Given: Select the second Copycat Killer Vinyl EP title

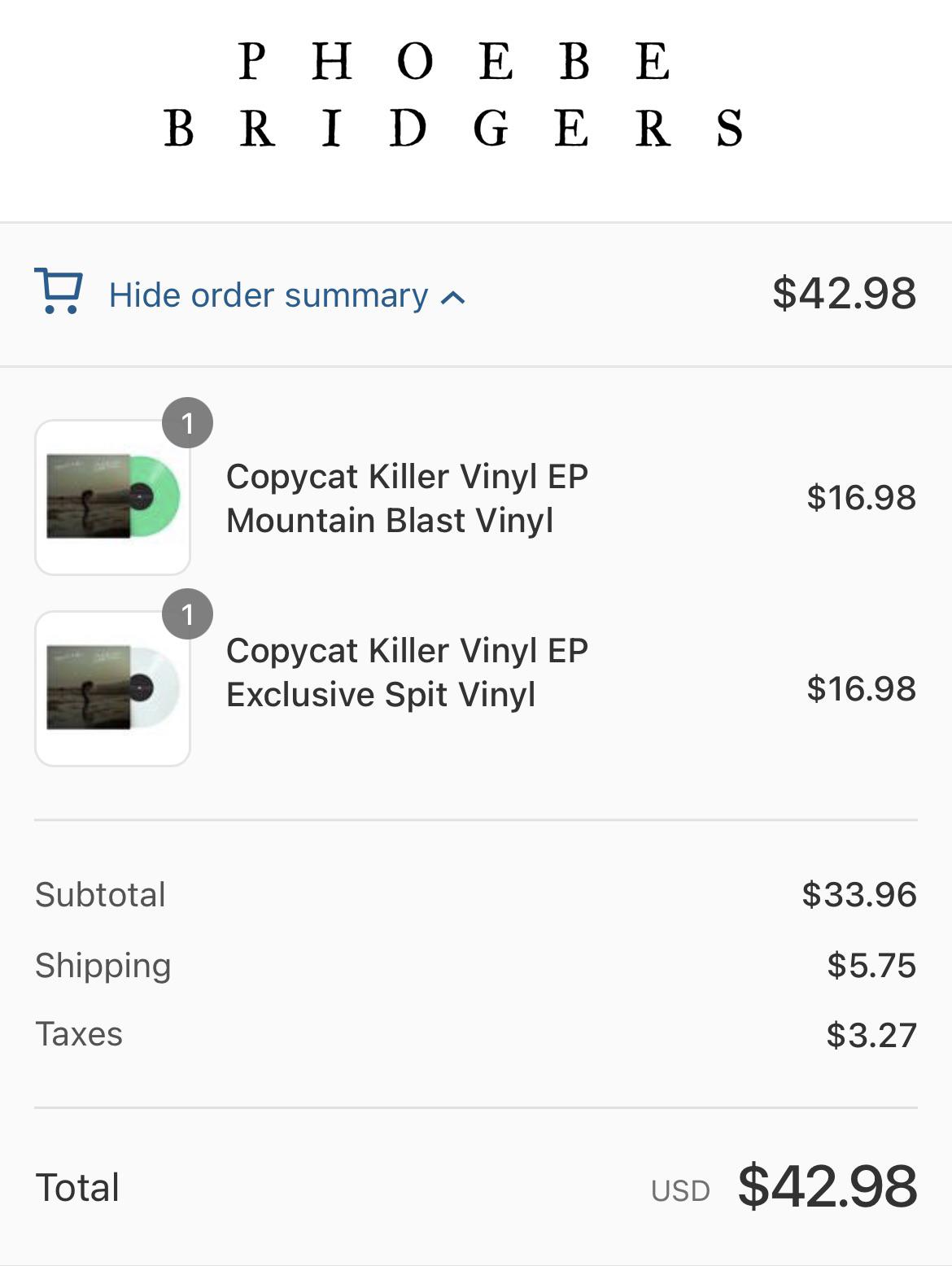Looking at the screenshot, I should (407, 651).
